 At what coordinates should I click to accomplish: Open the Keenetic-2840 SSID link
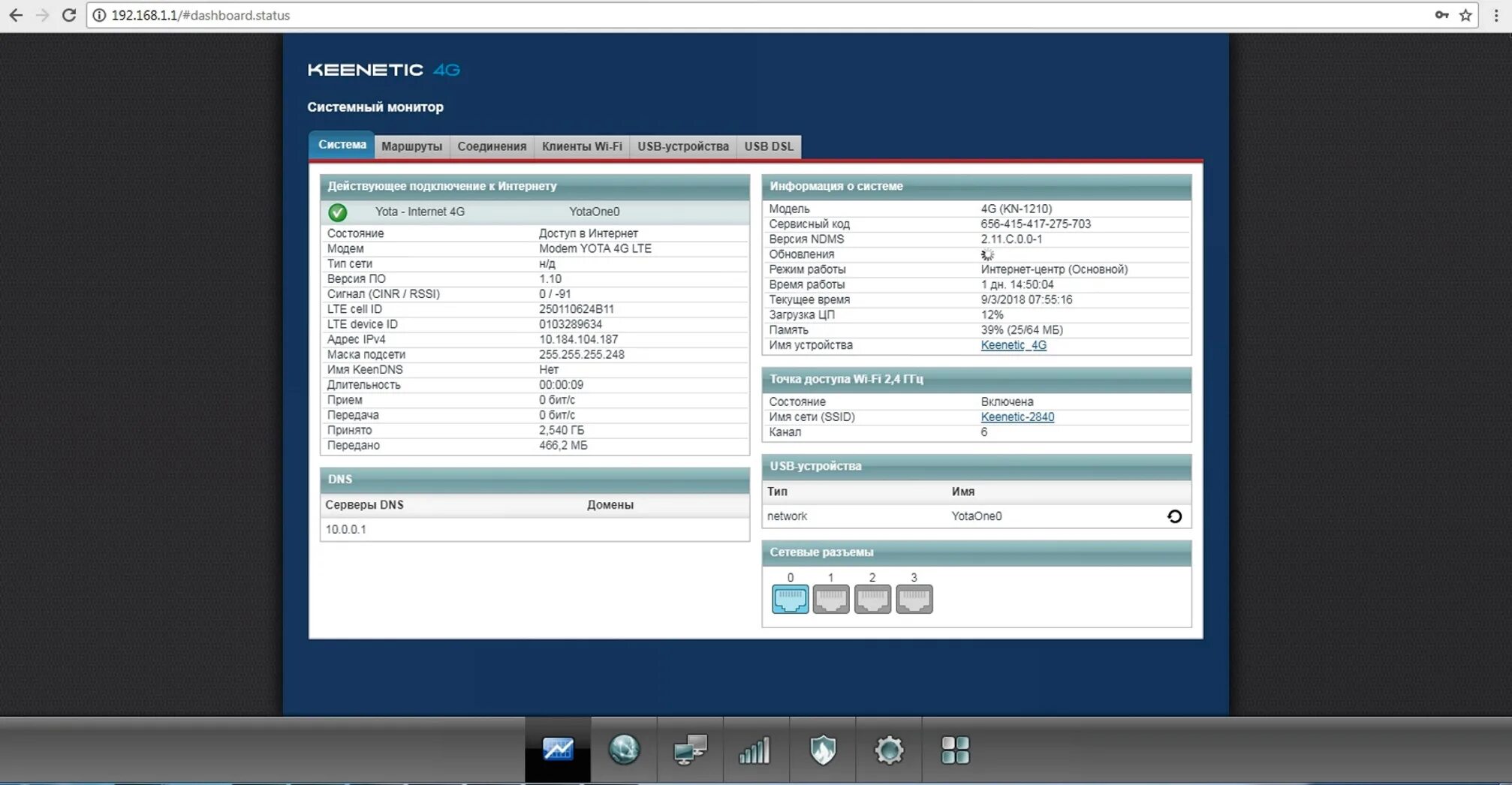pos(1017,417)
